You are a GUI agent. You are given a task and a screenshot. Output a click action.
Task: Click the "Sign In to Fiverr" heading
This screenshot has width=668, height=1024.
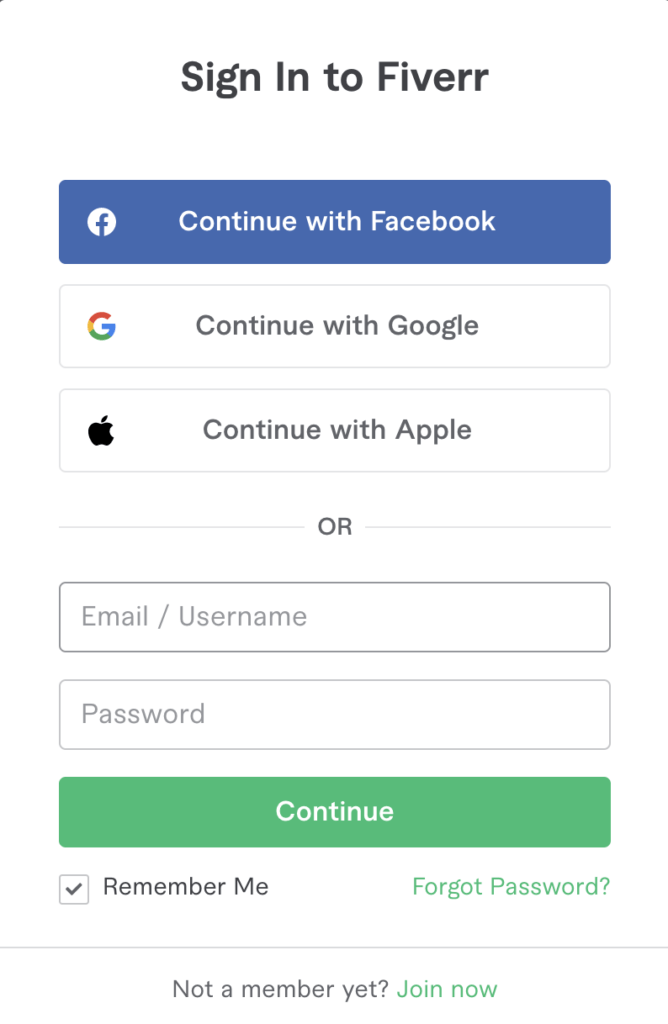[x=334, y=77]
